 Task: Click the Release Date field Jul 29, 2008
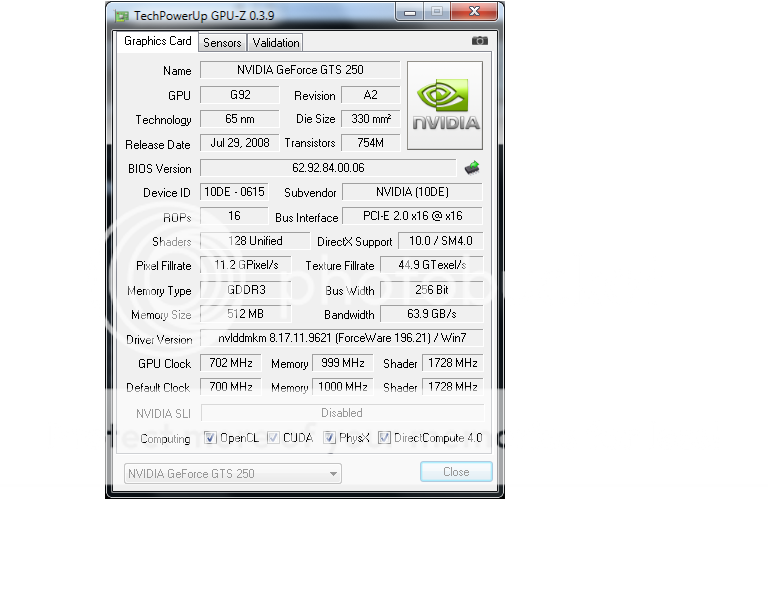[240, 143]
